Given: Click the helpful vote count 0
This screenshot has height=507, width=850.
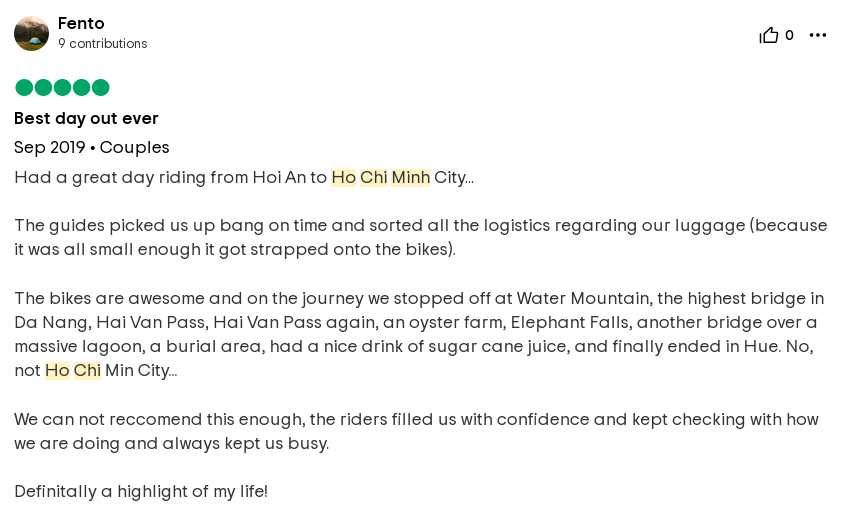Looking at the screenshot, I should coord(789,35).
